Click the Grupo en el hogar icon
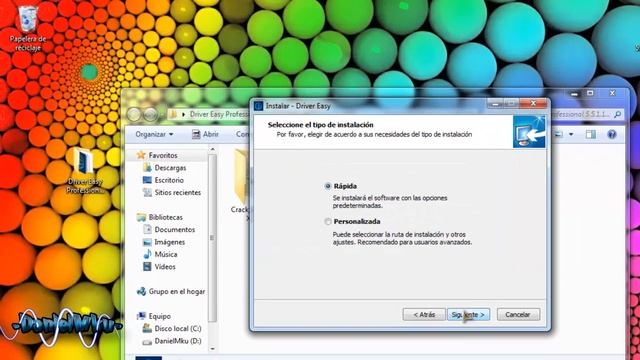The width and height of the screenshot is (640, 360). click(x=141, y=291)
